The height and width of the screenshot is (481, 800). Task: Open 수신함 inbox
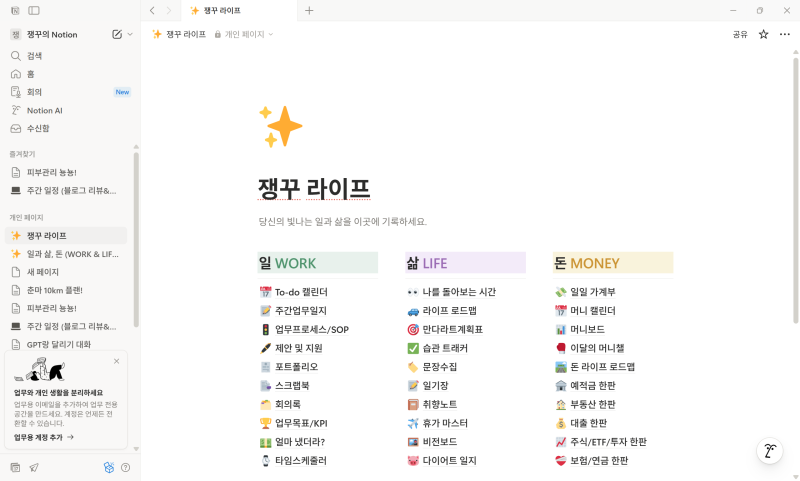click(x=66, y=128)
